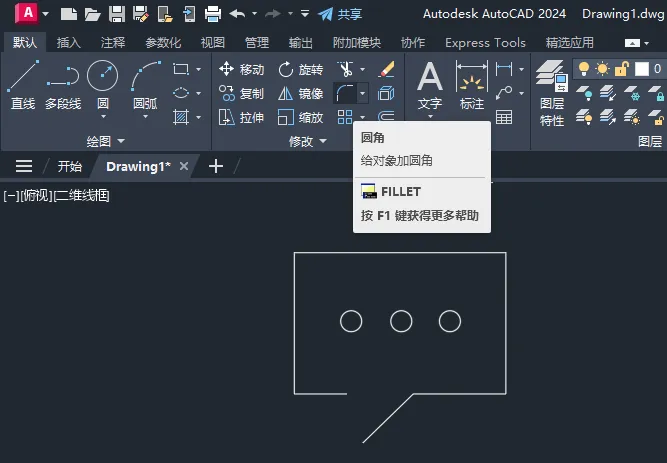Image resolution: width=667 pixels, height=463 pixels.
Task: Click the Rectangle tool icon
Action: point(181,69)
